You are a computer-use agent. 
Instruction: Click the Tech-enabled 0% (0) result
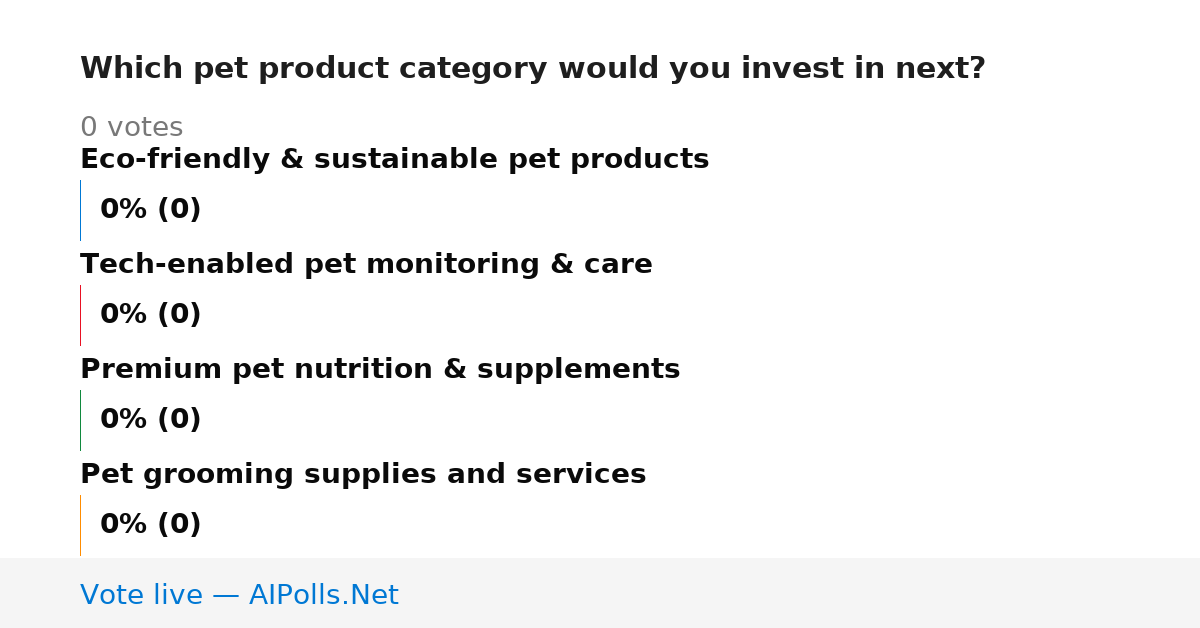151,315
